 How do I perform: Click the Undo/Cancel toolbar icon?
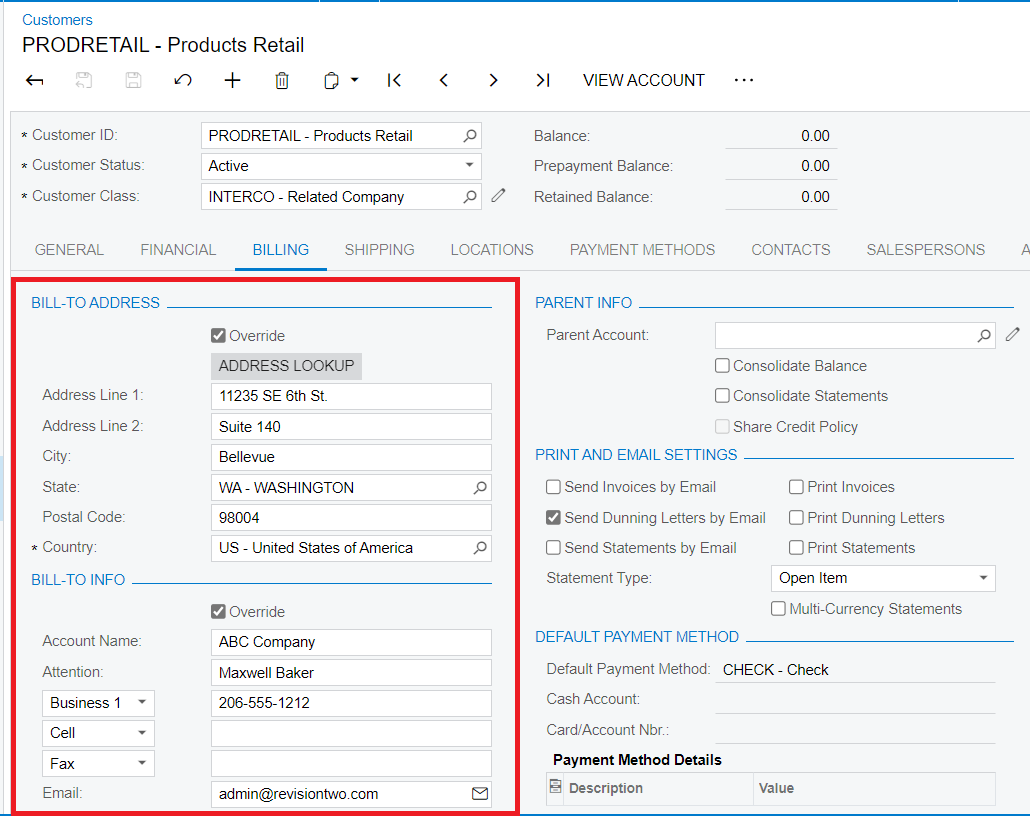click(183, 81)
